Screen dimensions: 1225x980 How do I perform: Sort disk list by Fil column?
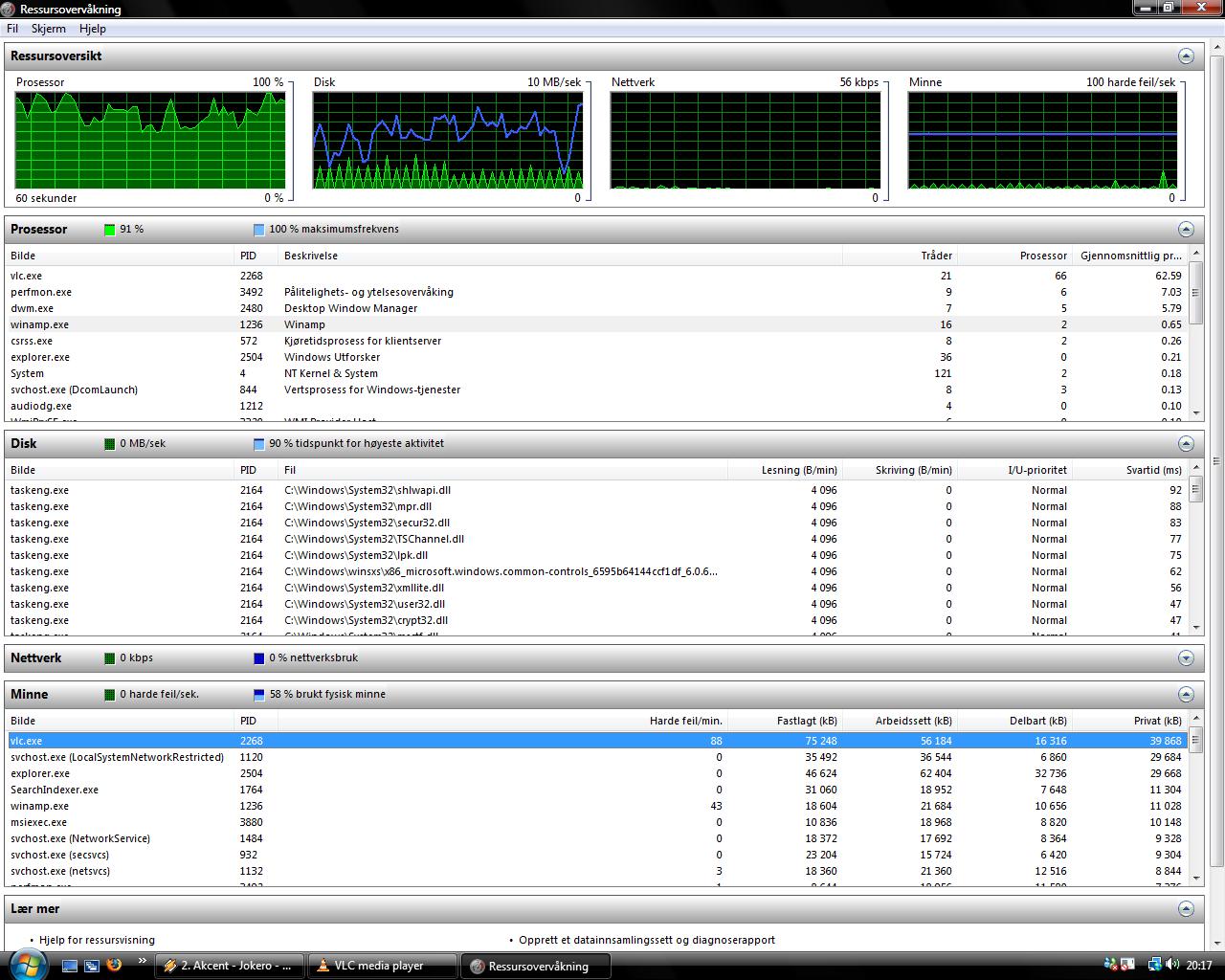pos(502,470)
